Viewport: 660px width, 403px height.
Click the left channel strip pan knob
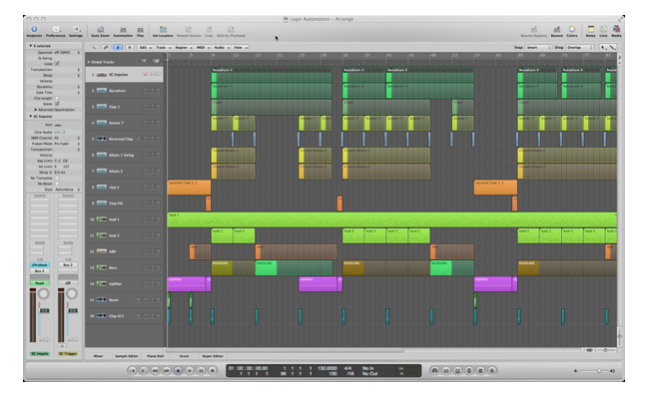[43, 294]
